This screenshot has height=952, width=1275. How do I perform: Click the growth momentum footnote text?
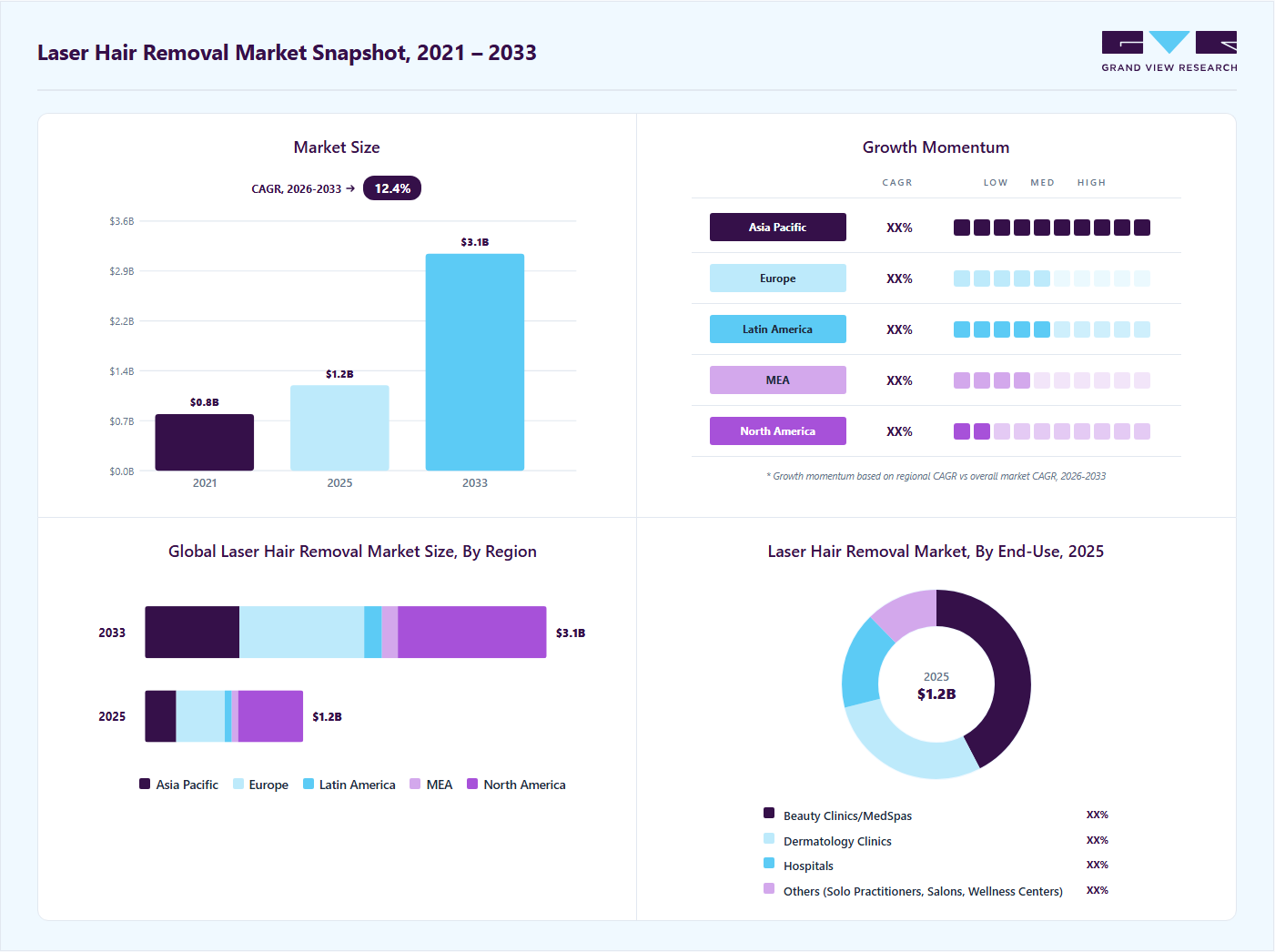(x=936, y=476)
